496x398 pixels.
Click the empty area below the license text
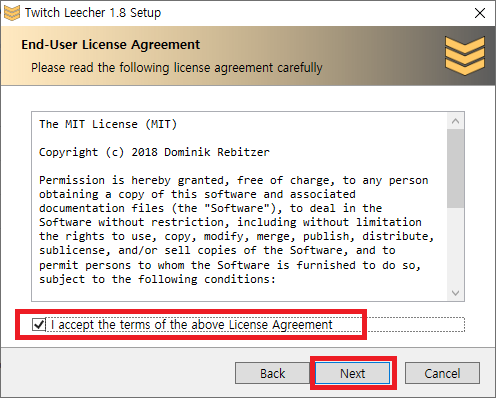coord(239,293)
